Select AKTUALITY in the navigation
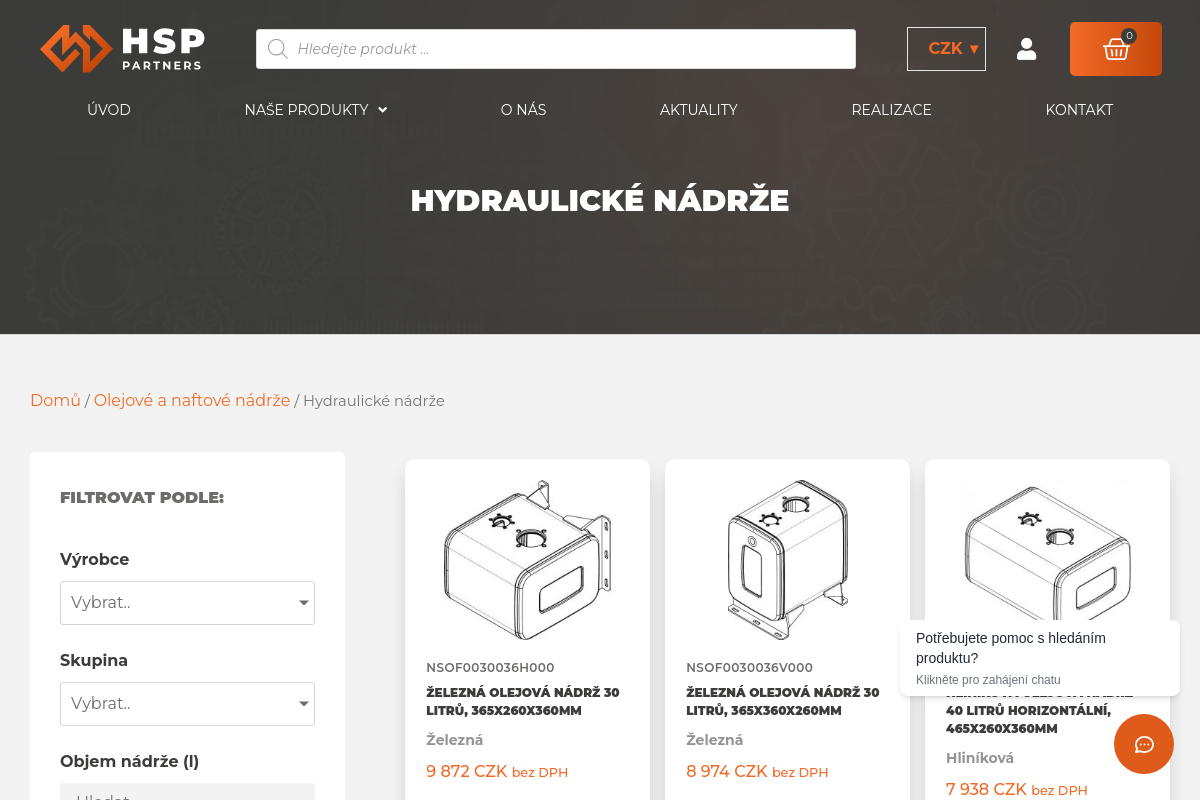Screen dimensions: 1200x800 tap(698, 110)
